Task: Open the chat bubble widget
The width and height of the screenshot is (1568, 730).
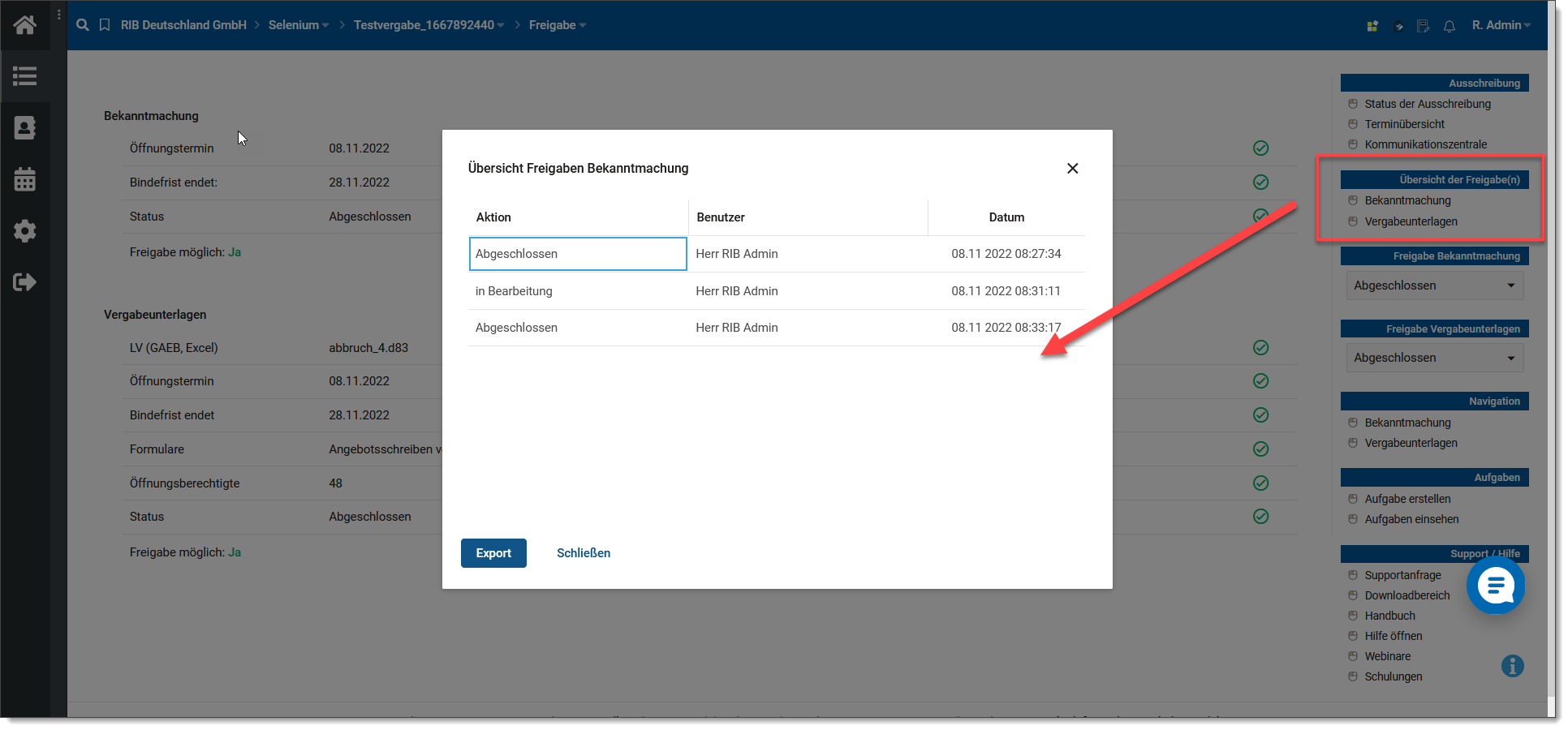Action: pyautogui.click(x=1496, y=585)
